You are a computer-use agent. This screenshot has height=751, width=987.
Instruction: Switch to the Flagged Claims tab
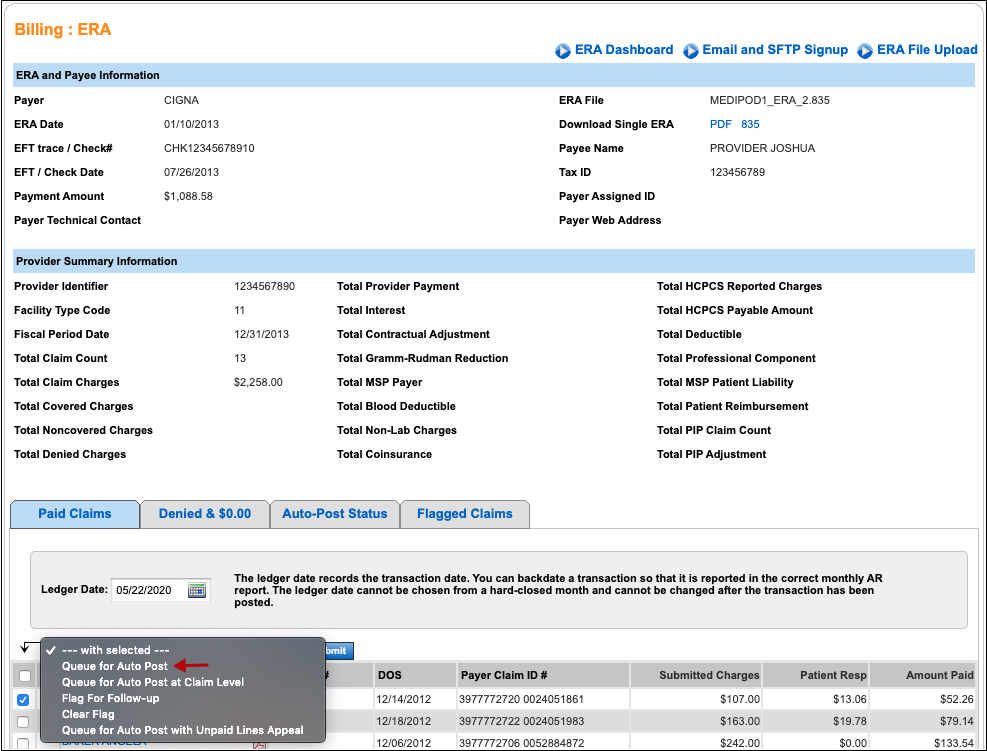(x=465, y=514)
